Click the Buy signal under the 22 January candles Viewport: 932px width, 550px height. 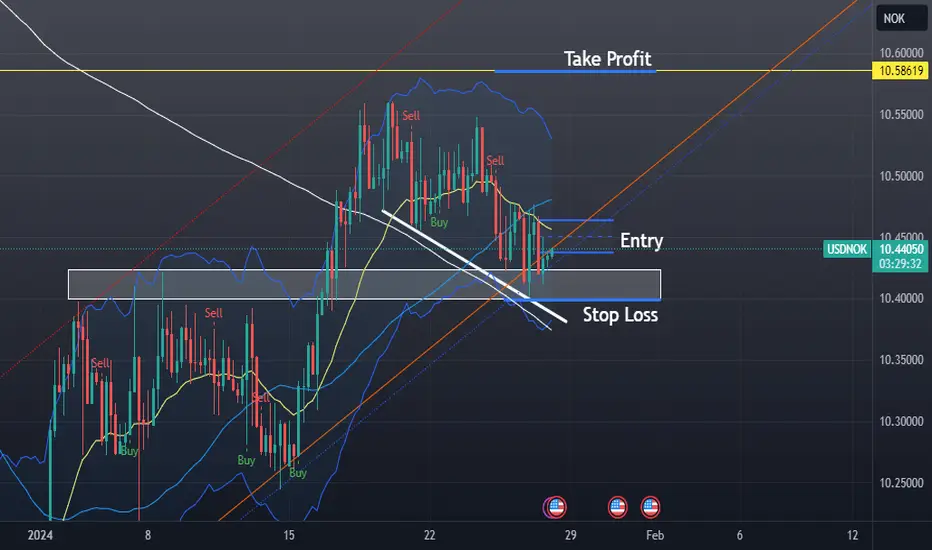click(439, 222)
